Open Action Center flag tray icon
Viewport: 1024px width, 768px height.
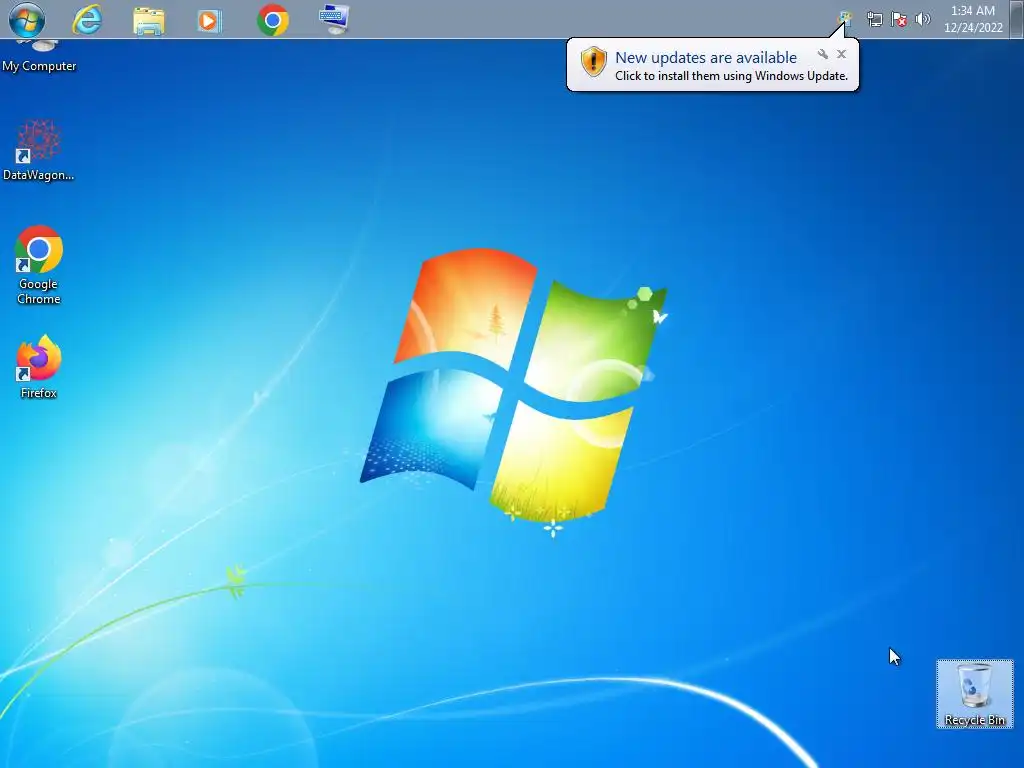pos(899,20)
